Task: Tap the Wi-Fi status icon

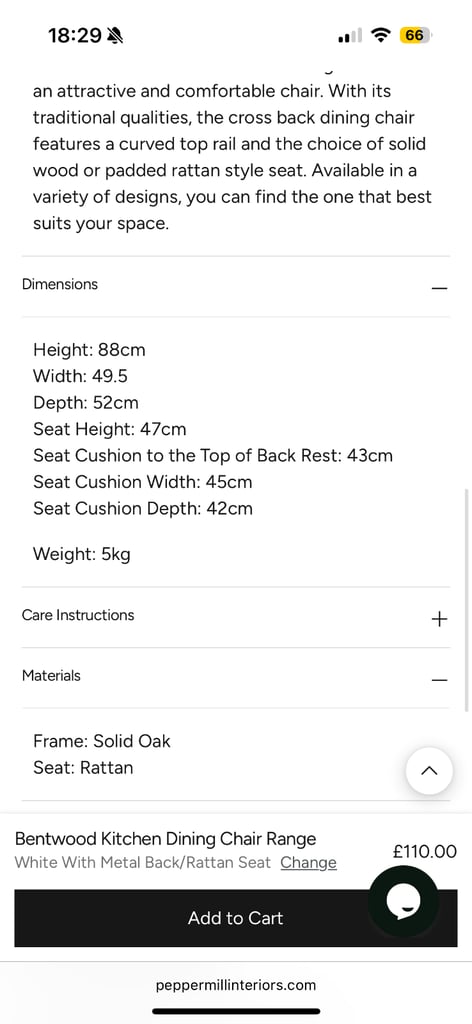Action: [379, 35]
